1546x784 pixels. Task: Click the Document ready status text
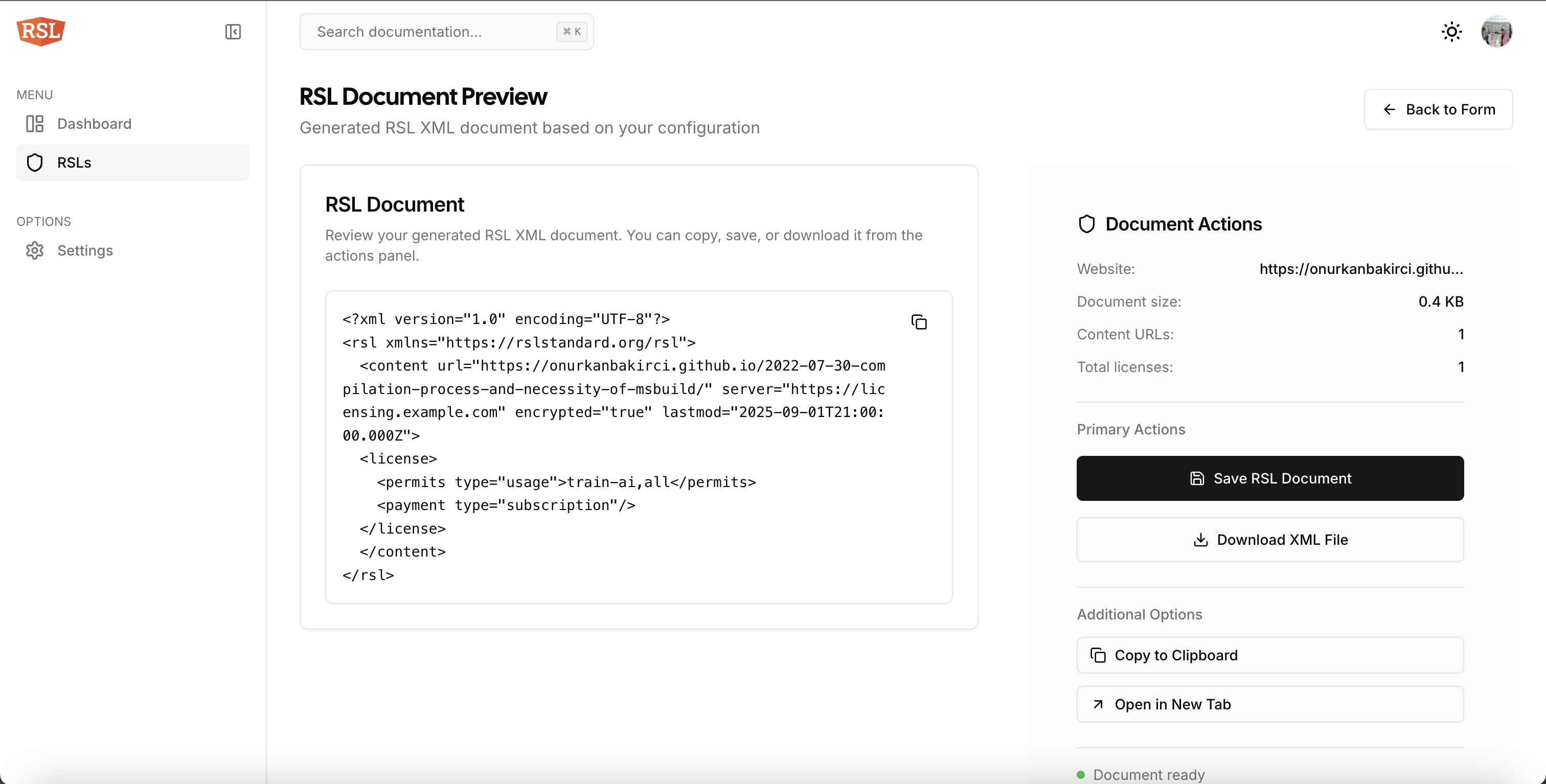1149,774
